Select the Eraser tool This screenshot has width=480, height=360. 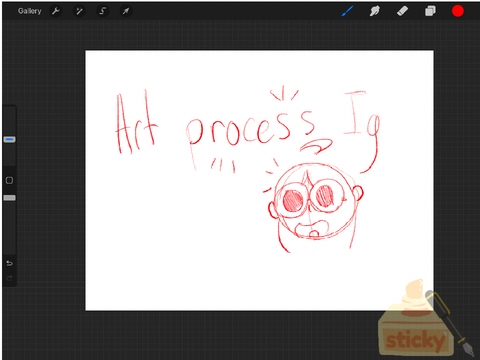pyautogui.click(x=402, y=11)
